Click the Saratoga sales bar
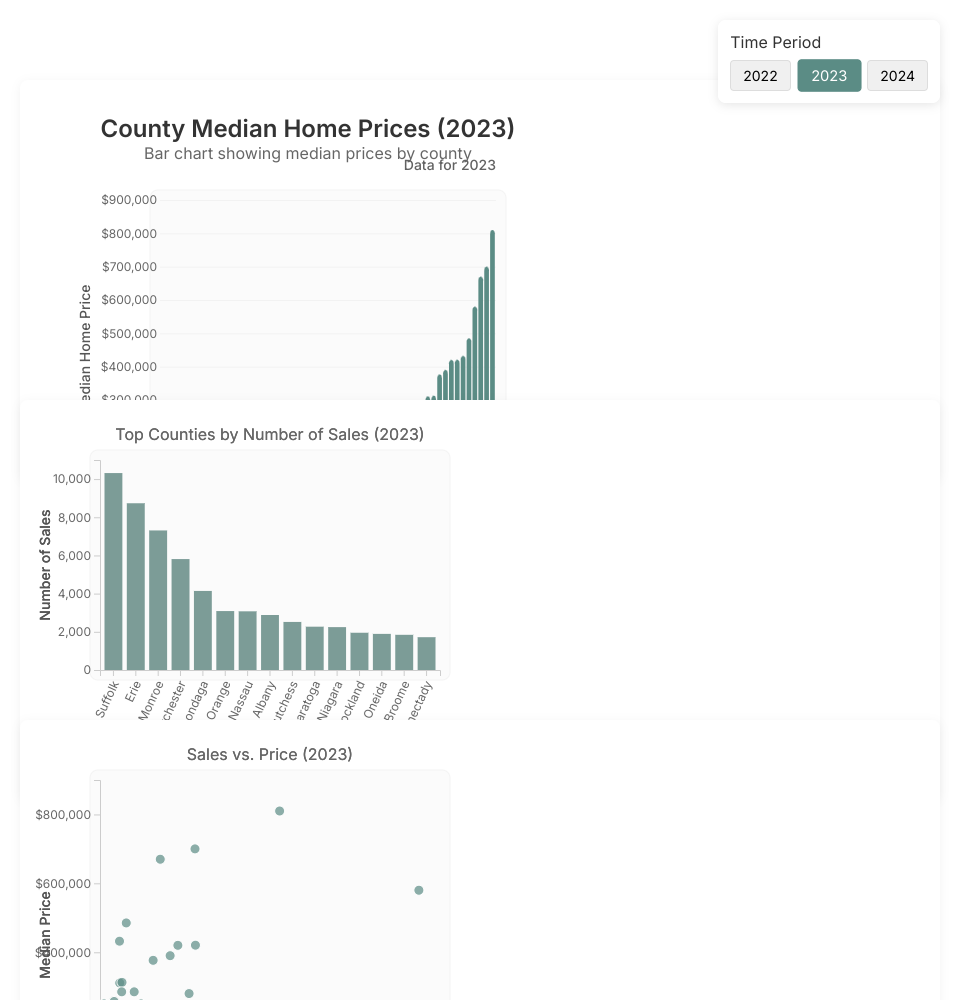Viewport: 960px width, 1000px height. [315, 648]
